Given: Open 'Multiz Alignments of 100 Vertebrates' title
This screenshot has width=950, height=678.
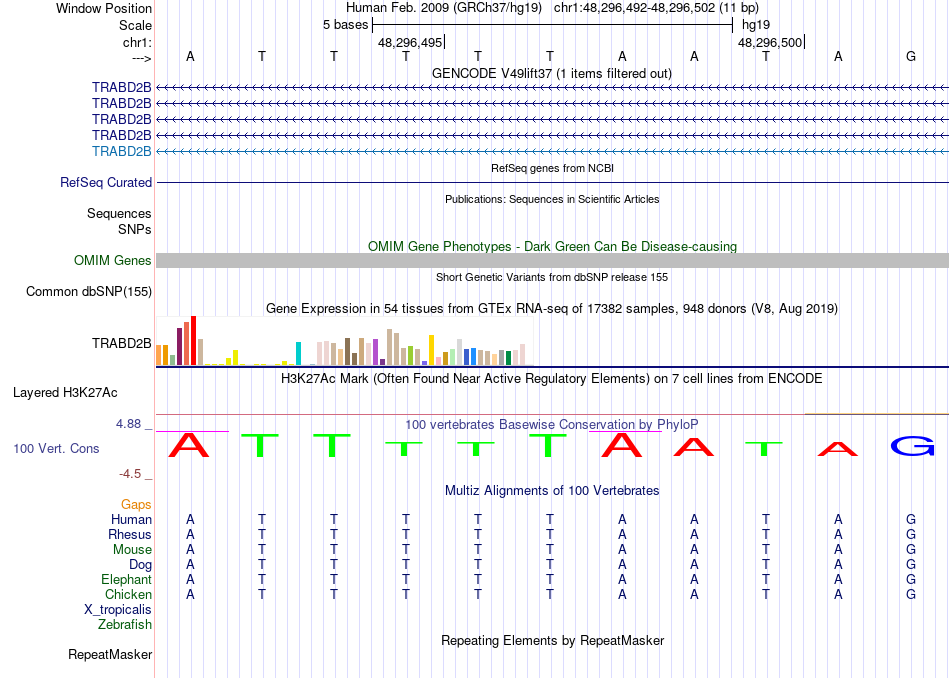Looking at the screenshot, I should click(552, 491).
